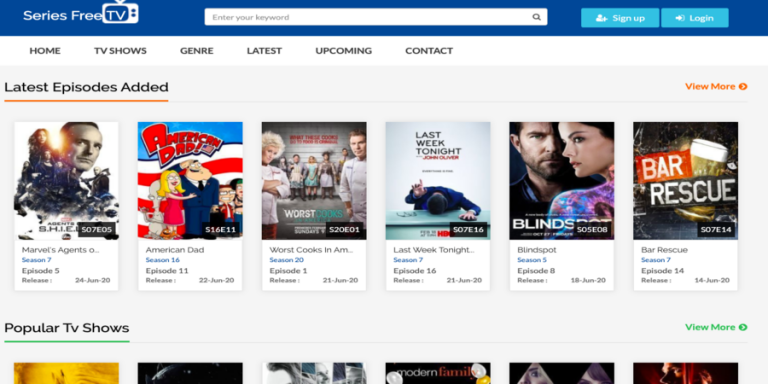The height and width of the screenshot is (384, 768).
Task: Open the UPCOMING section
Action: [x=343, y=50]
